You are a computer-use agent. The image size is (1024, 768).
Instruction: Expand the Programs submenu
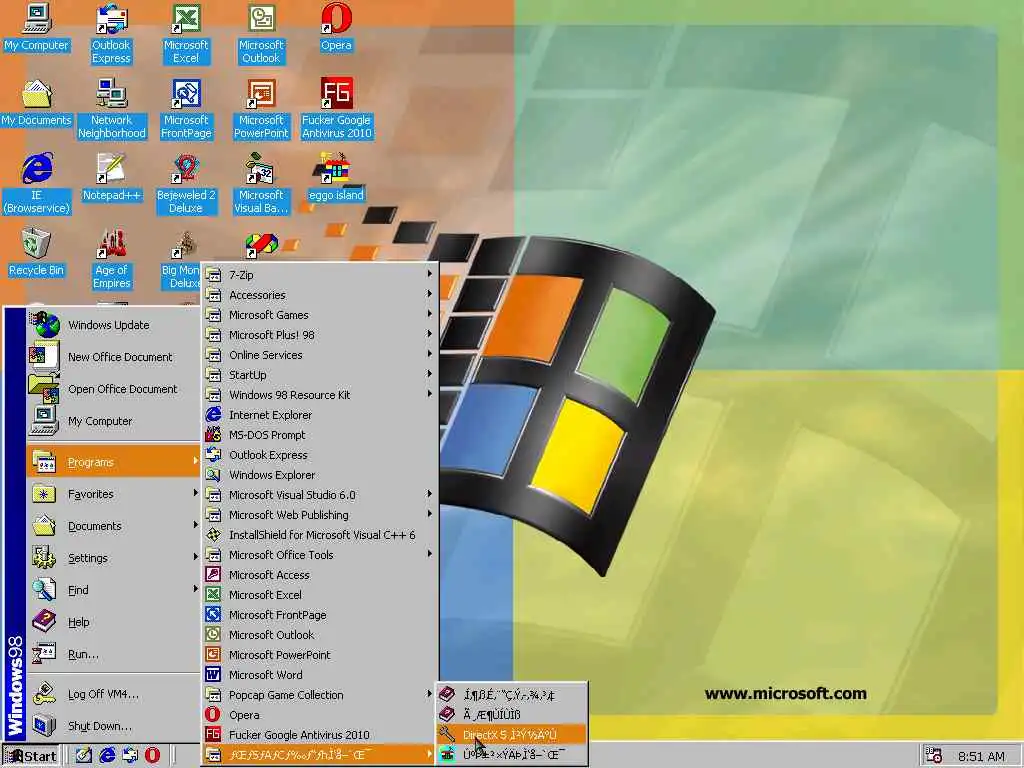(113, 462)
